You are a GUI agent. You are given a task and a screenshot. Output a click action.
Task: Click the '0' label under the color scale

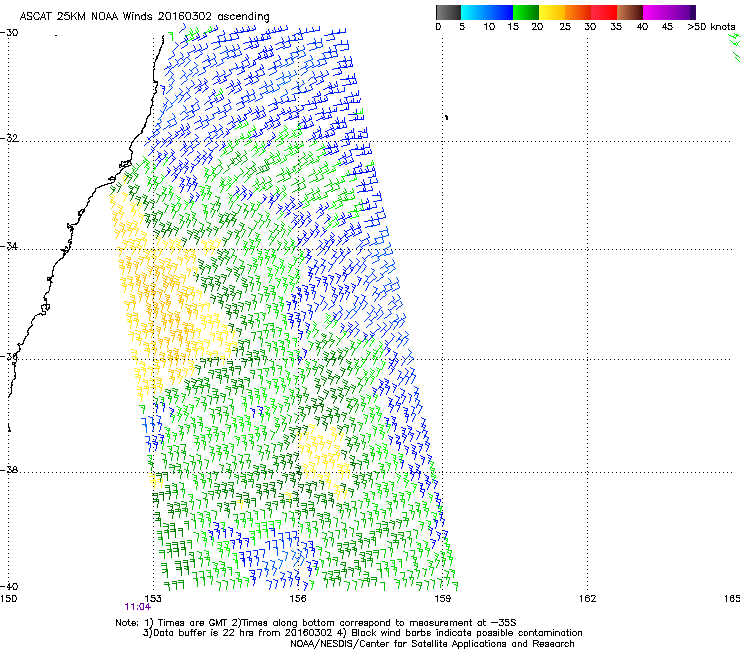click(x=438, y=27)
